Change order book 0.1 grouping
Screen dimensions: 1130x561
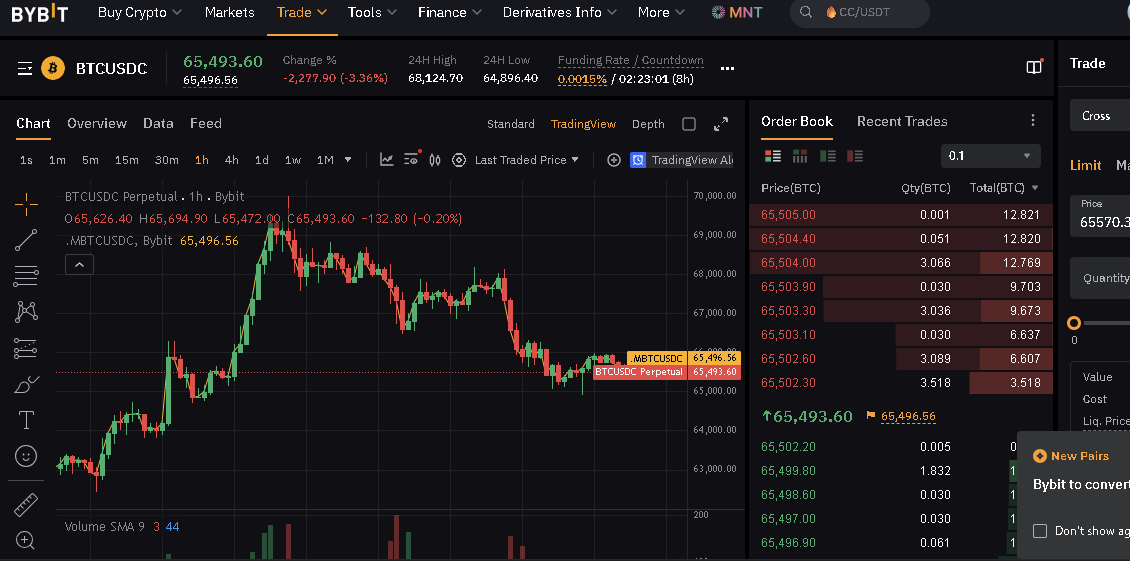coord(990,156)
